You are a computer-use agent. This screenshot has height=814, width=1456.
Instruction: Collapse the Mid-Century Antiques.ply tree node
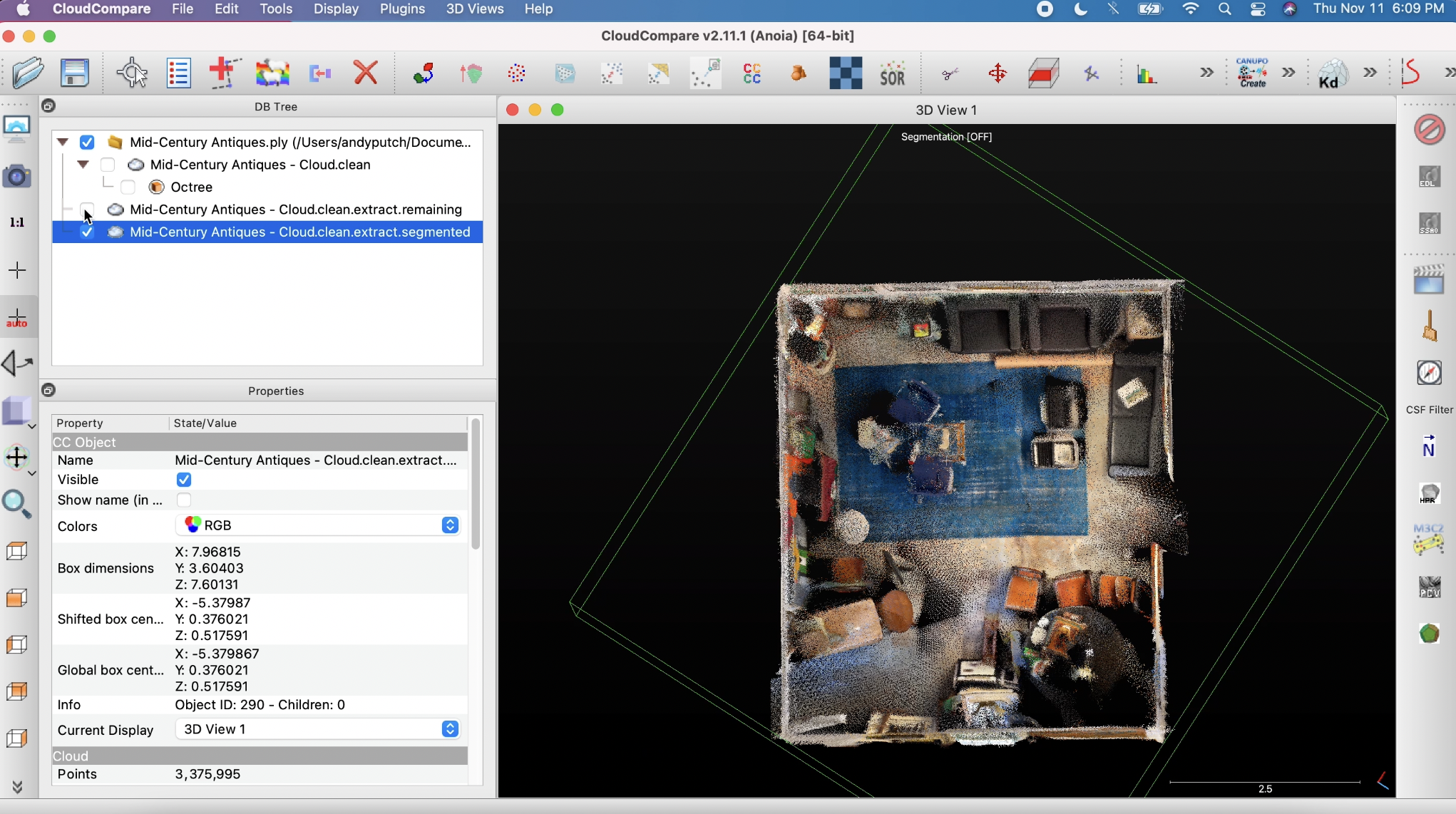point(63,142)
